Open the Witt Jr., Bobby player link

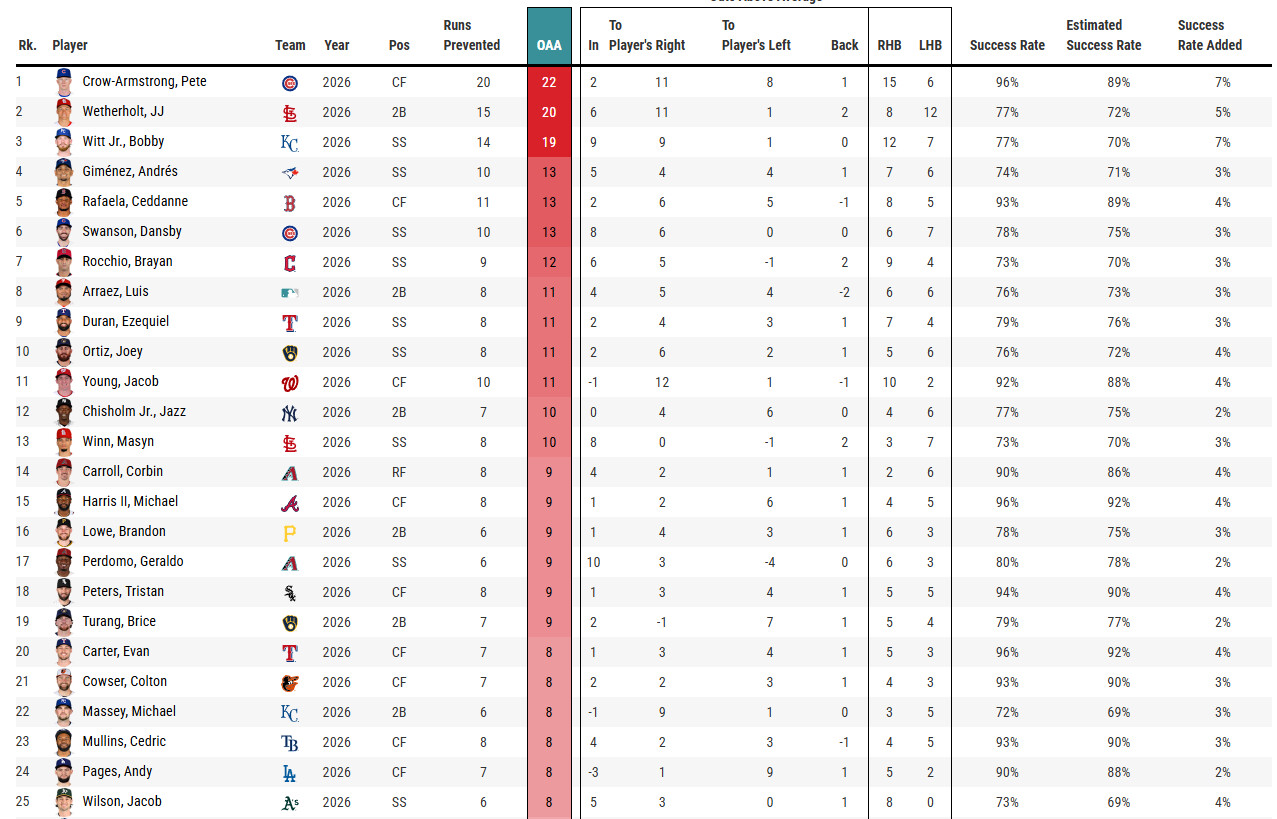[x=123, y=141]
